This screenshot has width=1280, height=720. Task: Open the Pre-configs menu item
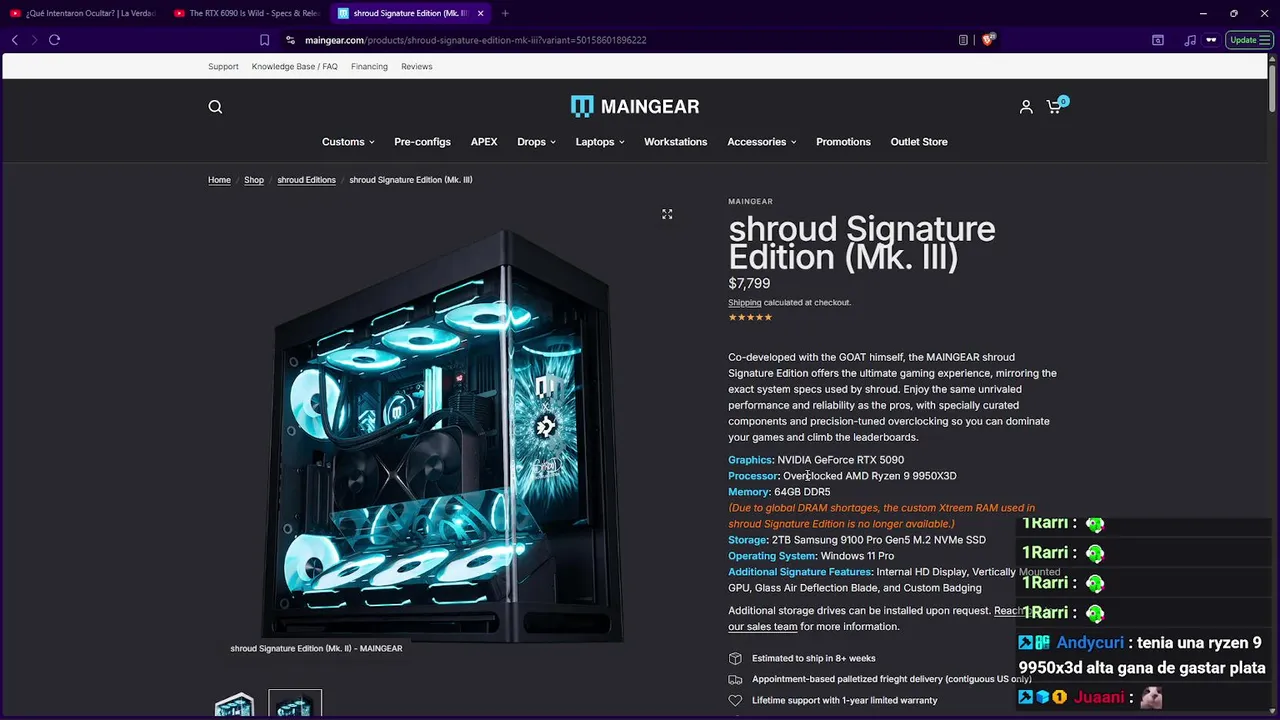pyautogui.click(x=422, y=142)
